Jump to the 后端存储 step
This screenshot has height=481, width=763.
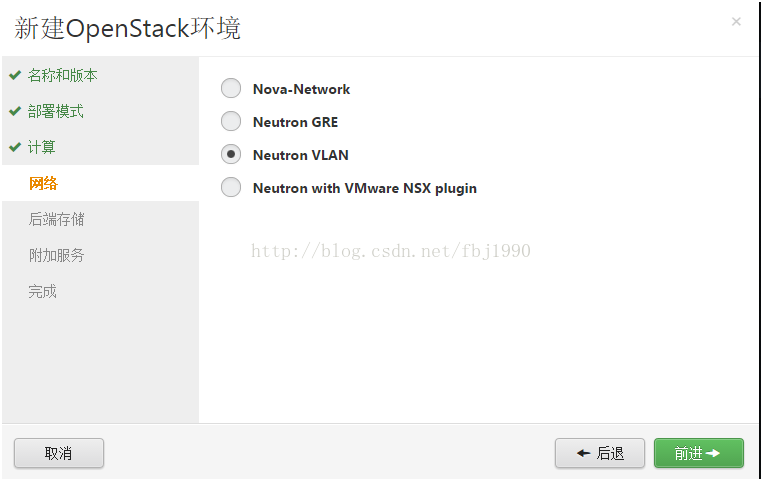click(56, 219)
